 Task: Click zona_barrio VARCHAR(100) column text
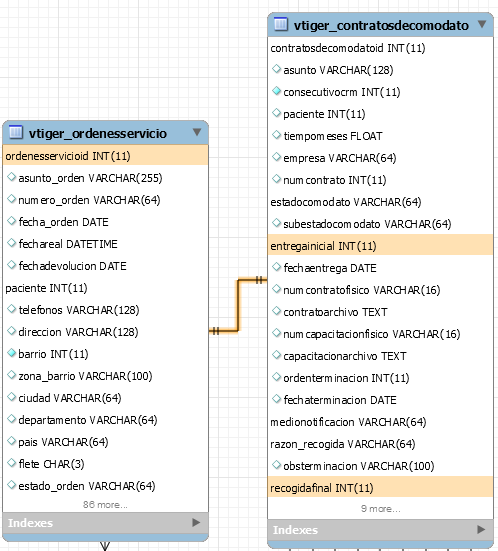pyautogui.click(x=85, y=376)
